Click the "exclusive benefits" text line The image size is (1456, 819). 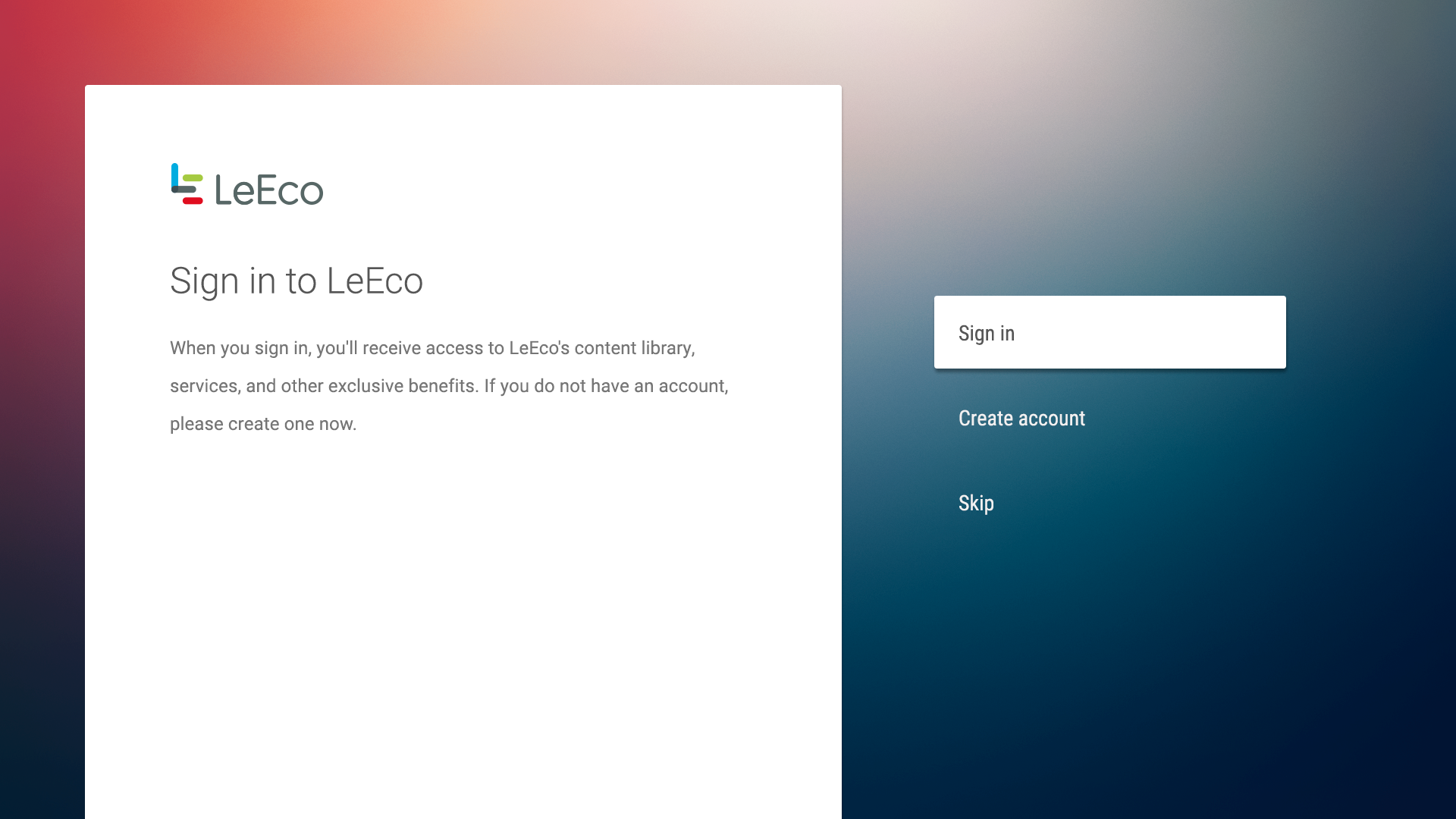click(x=449, y=386)
